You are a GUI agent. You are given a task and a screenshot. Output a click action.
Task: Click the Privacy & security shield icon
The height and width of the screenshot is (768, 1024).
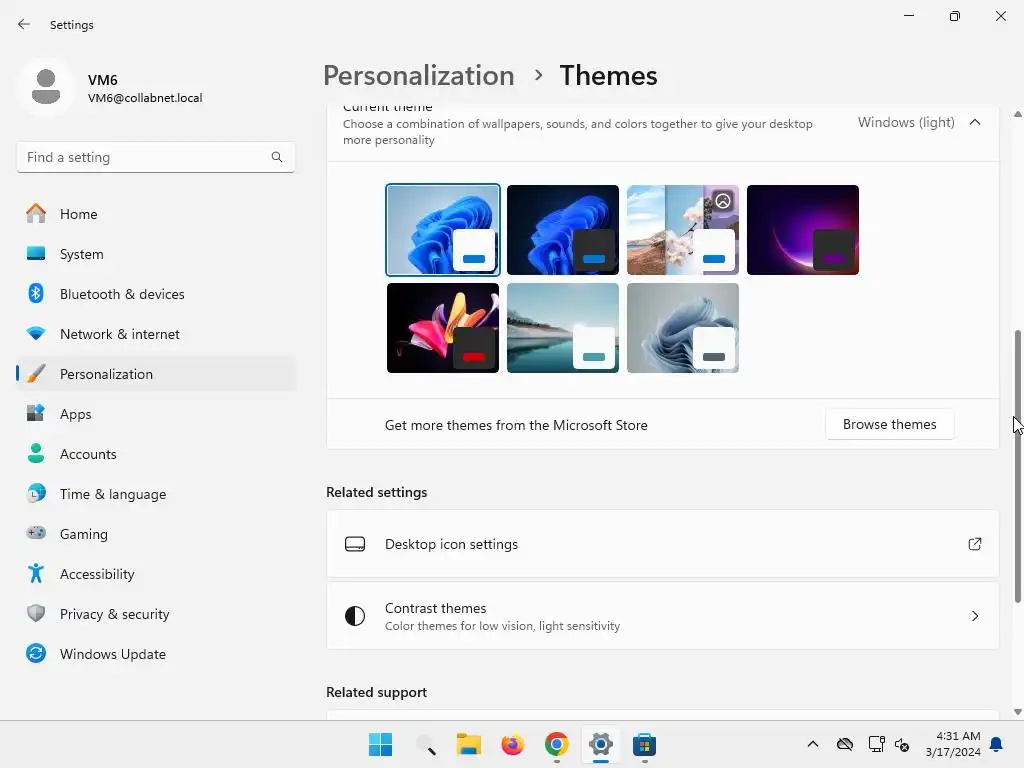click(36, 613)
